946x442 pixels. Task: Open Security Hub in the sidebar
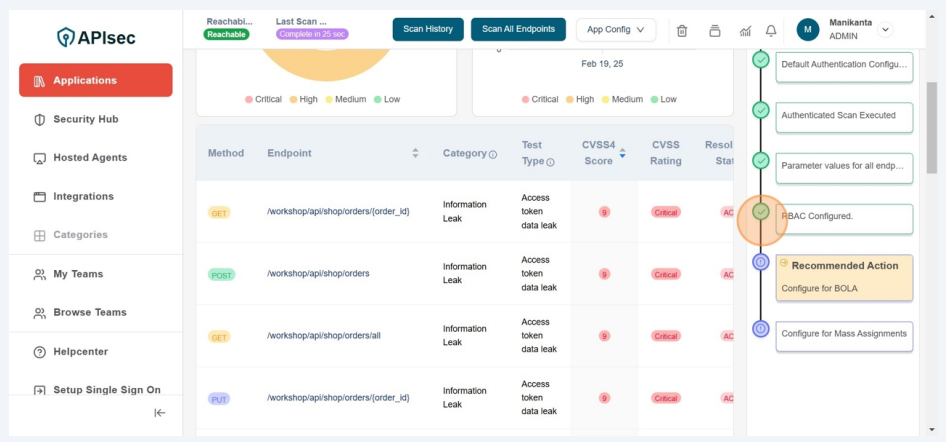coord(85,119)
